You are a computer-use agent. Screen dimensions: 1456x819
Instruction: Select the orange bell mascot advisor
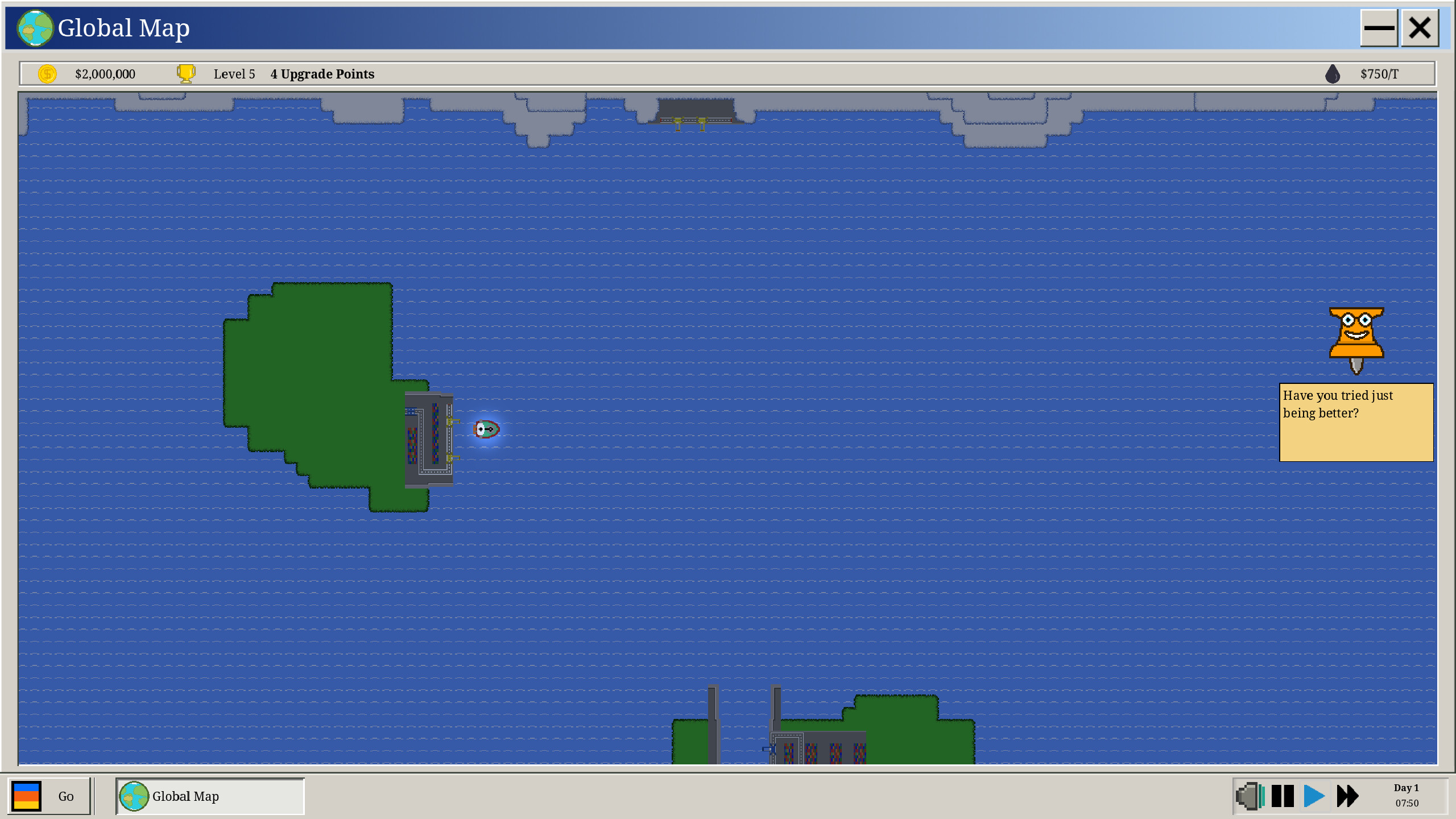(1357, 340)
